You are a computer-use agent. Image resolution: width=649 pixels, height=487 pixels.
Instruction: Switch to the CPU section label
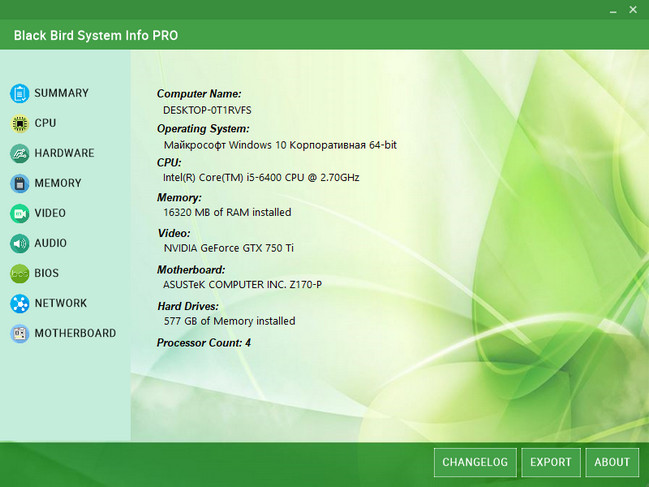(45, 123)
